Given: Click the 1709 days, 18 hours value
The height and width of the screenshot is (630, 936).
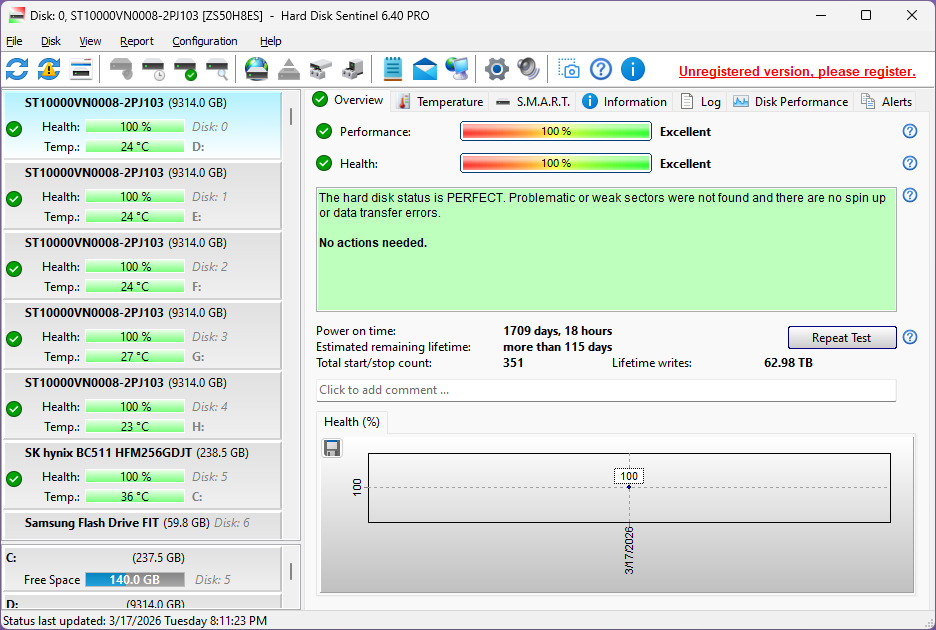Looking at the screenshot, I should pyautogui.click(x=558, y=331).
